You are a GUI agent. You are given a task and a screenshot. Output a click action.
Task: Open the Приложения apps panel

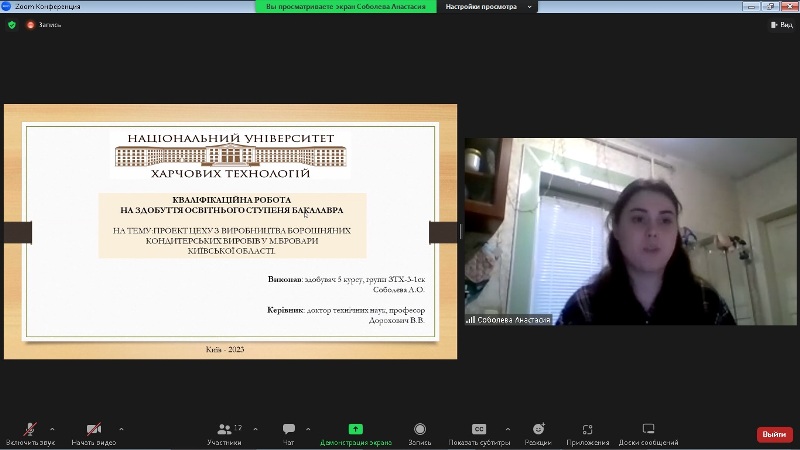click(x=587, y=435)
